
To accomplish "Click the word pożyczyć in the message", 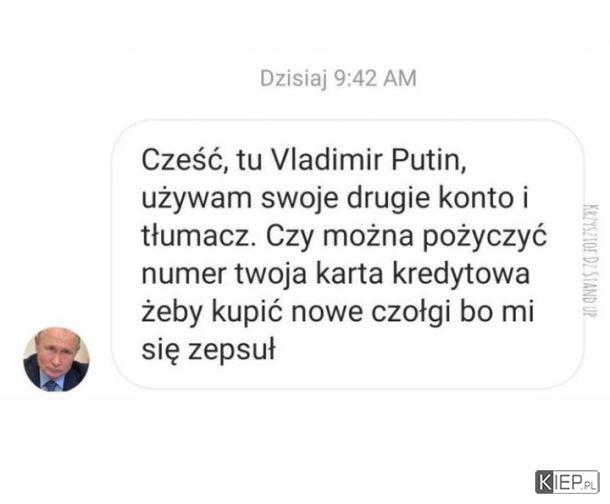I will (x=485, y=236).
